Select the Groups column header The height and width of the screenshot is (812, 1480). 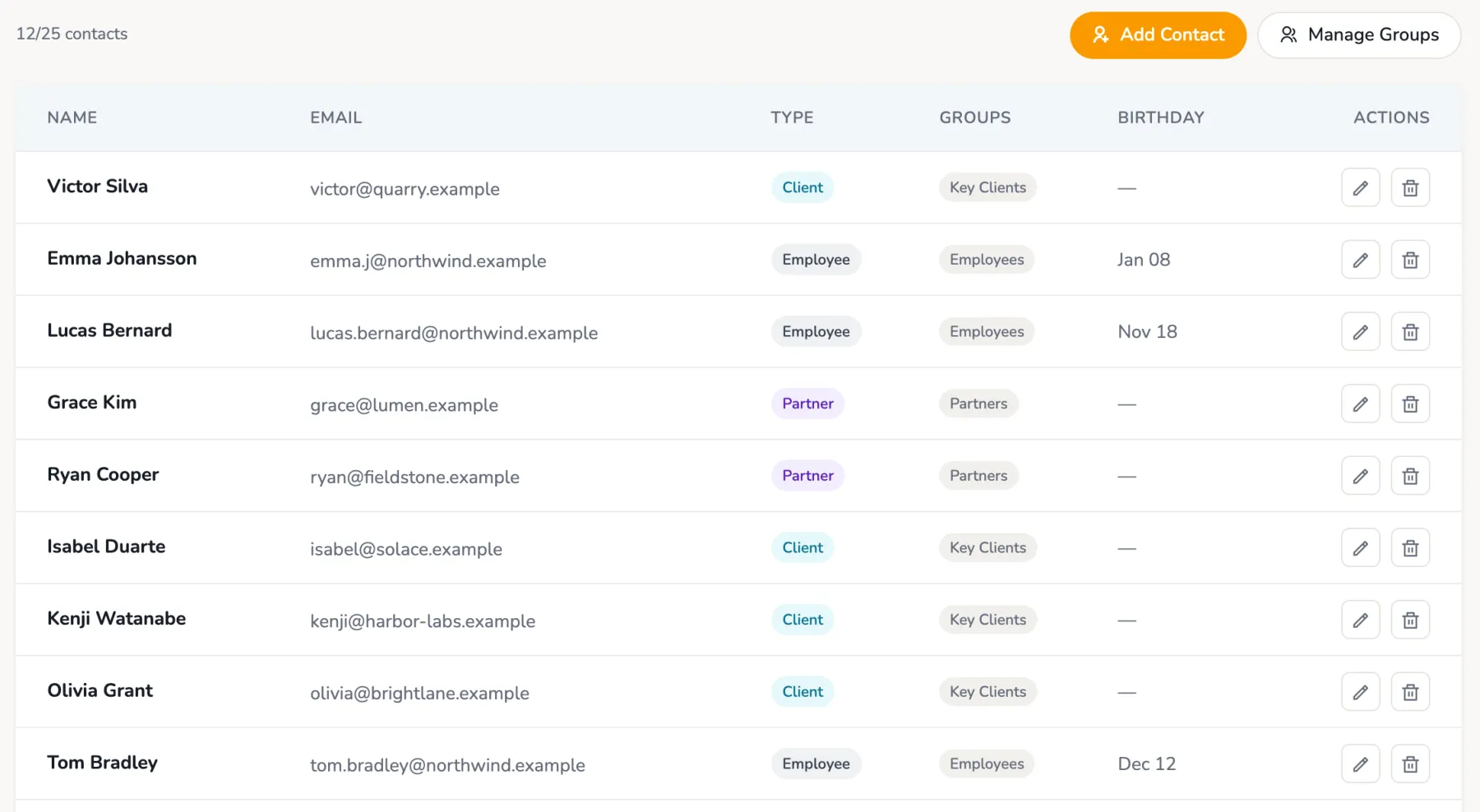pyautogui.click(x=975, y=118)
